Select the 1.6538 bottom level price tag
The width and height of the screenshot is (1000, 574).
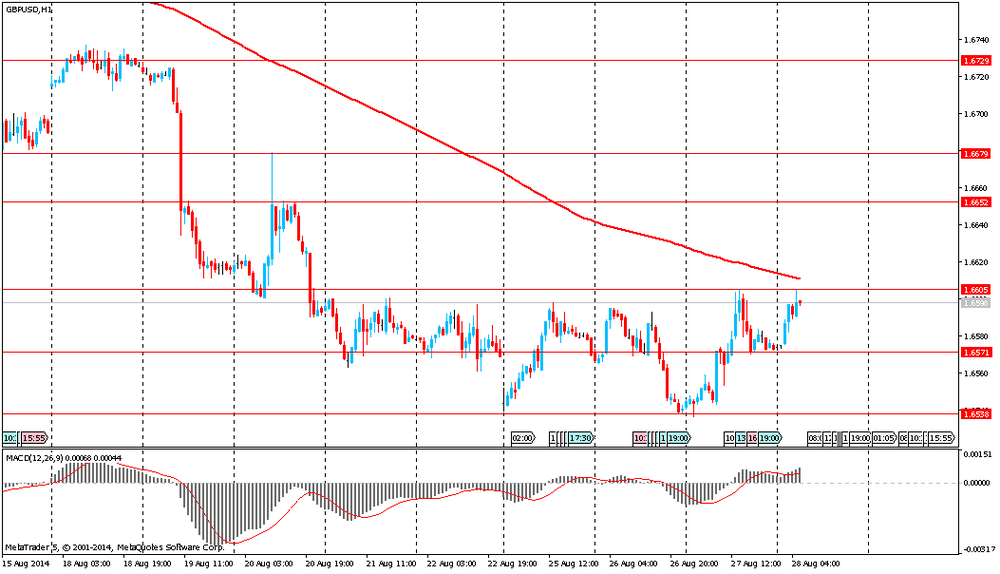(975, 413)
